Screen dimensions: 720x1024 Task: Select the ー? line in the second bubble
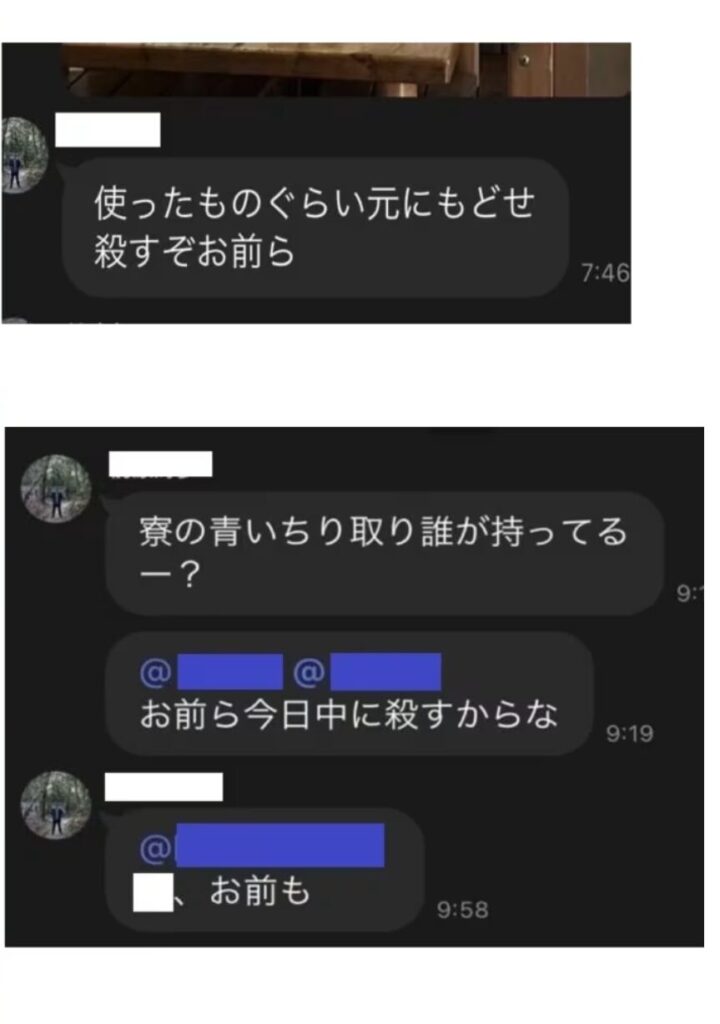[x=170, y=577]
